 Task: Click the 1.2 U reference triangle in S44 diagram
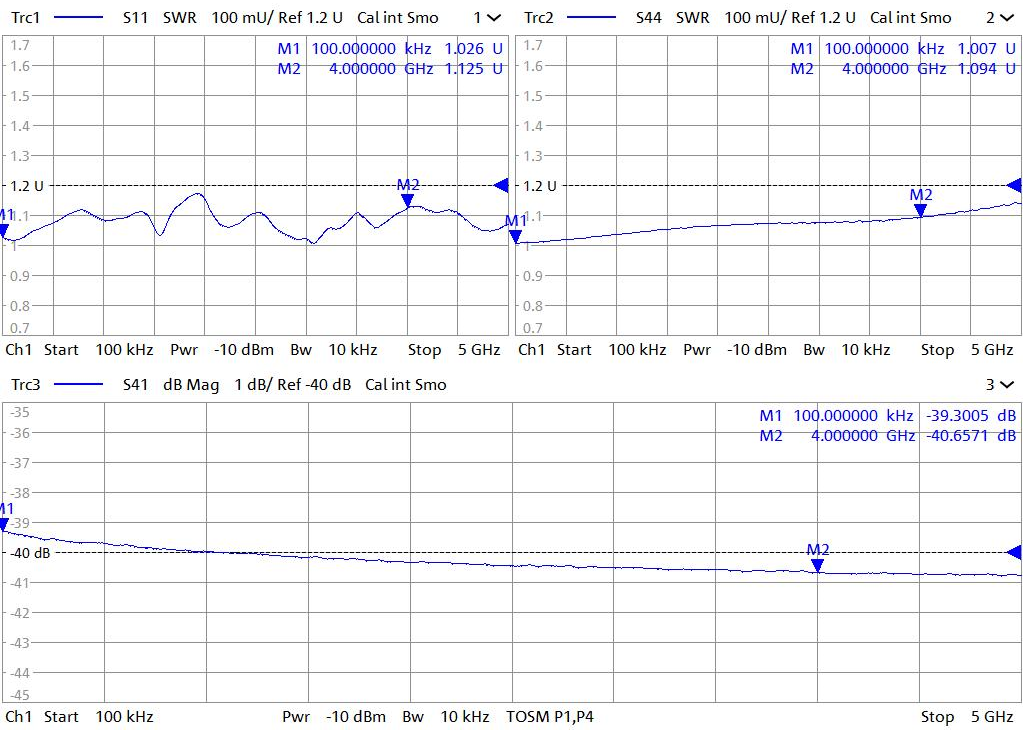[x=1014, y=185]
